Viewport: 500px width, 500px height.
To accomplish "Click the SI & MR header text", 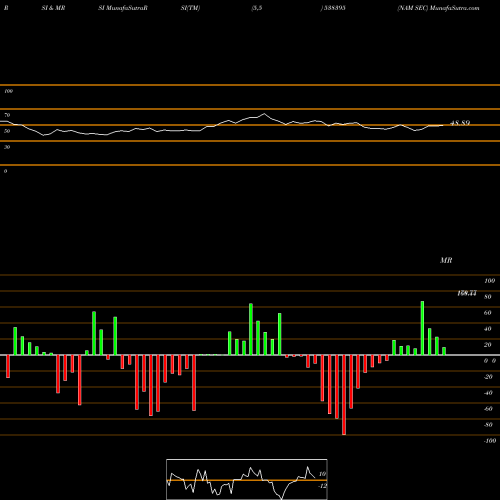I will tap(53, 8).
